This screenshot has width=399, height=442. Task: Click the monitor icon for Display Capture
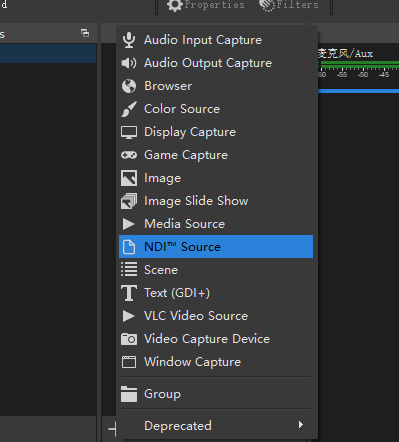click(x=129, y=132)
